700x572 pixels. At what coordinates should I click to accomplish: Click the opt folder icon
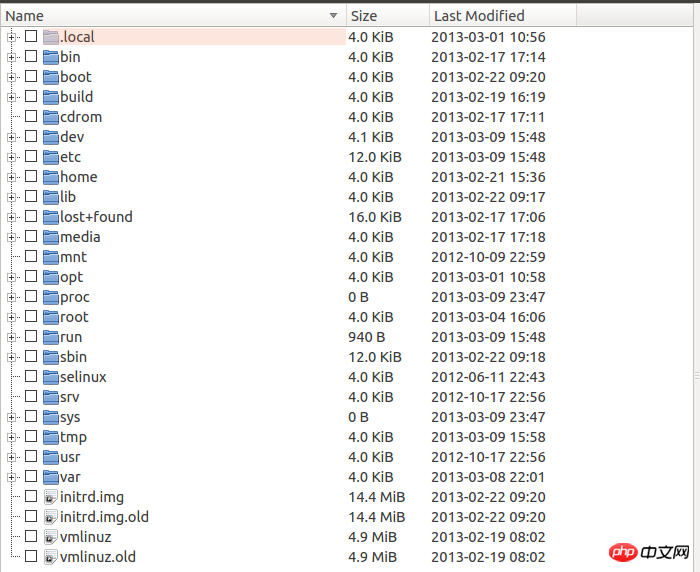(x=51, y=277)
